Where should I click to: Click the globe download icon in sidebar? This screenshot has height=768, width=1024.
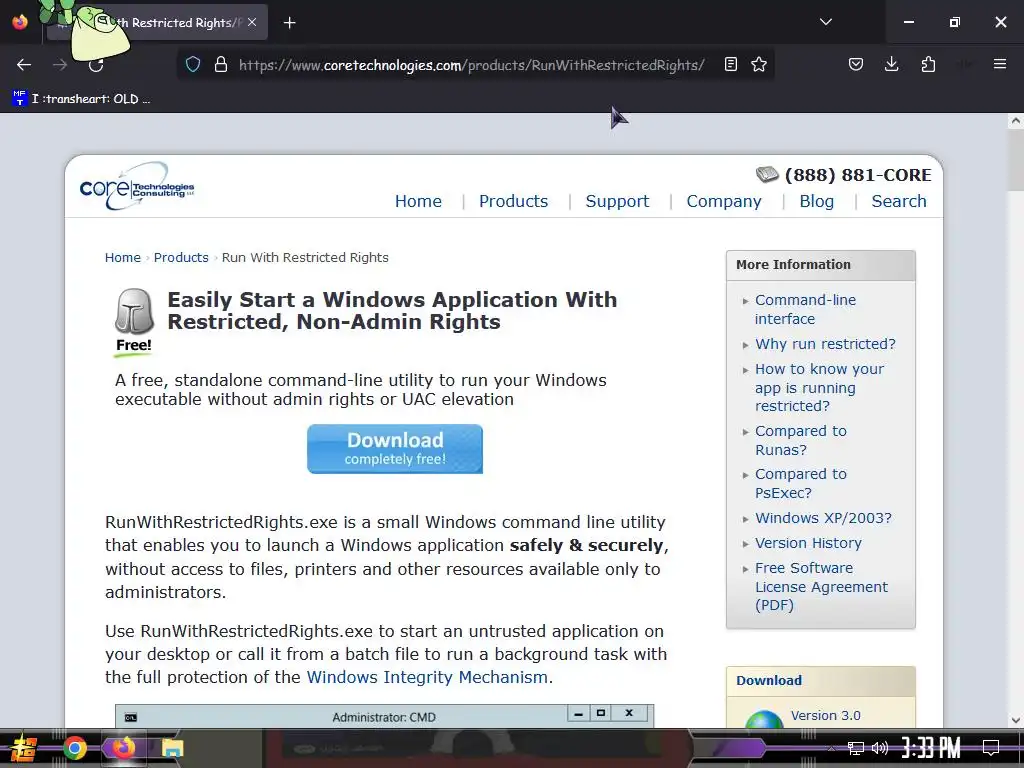764,719
